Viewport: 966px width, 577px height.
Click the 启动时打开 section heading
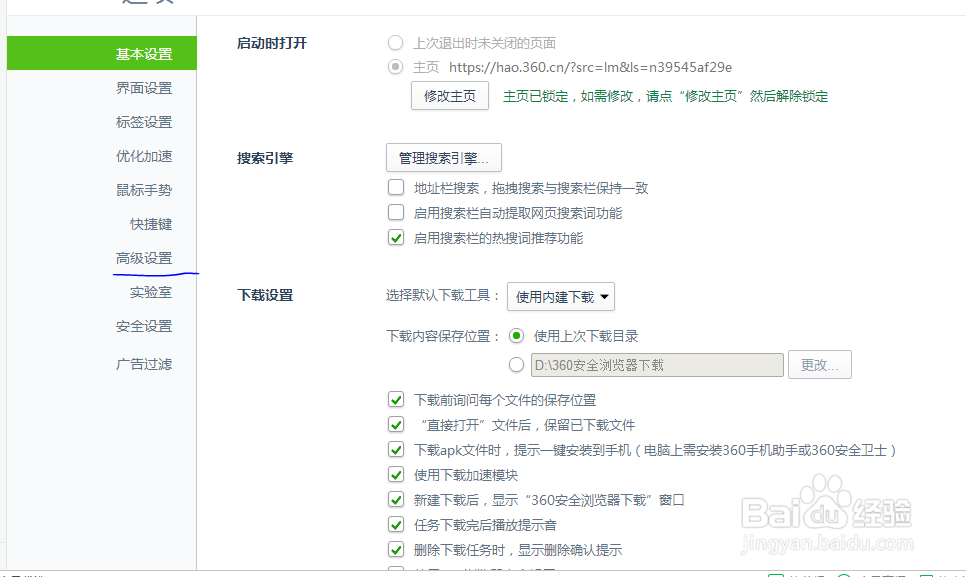click(272, 43)
